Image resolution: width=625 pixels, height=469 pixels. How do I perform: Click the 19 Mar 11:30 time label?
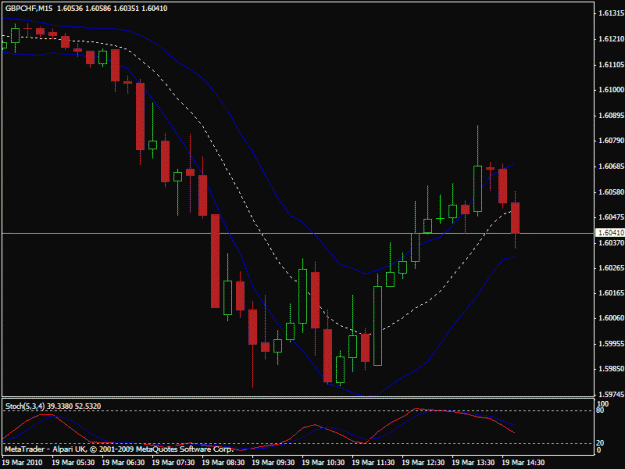coord(373,463)
